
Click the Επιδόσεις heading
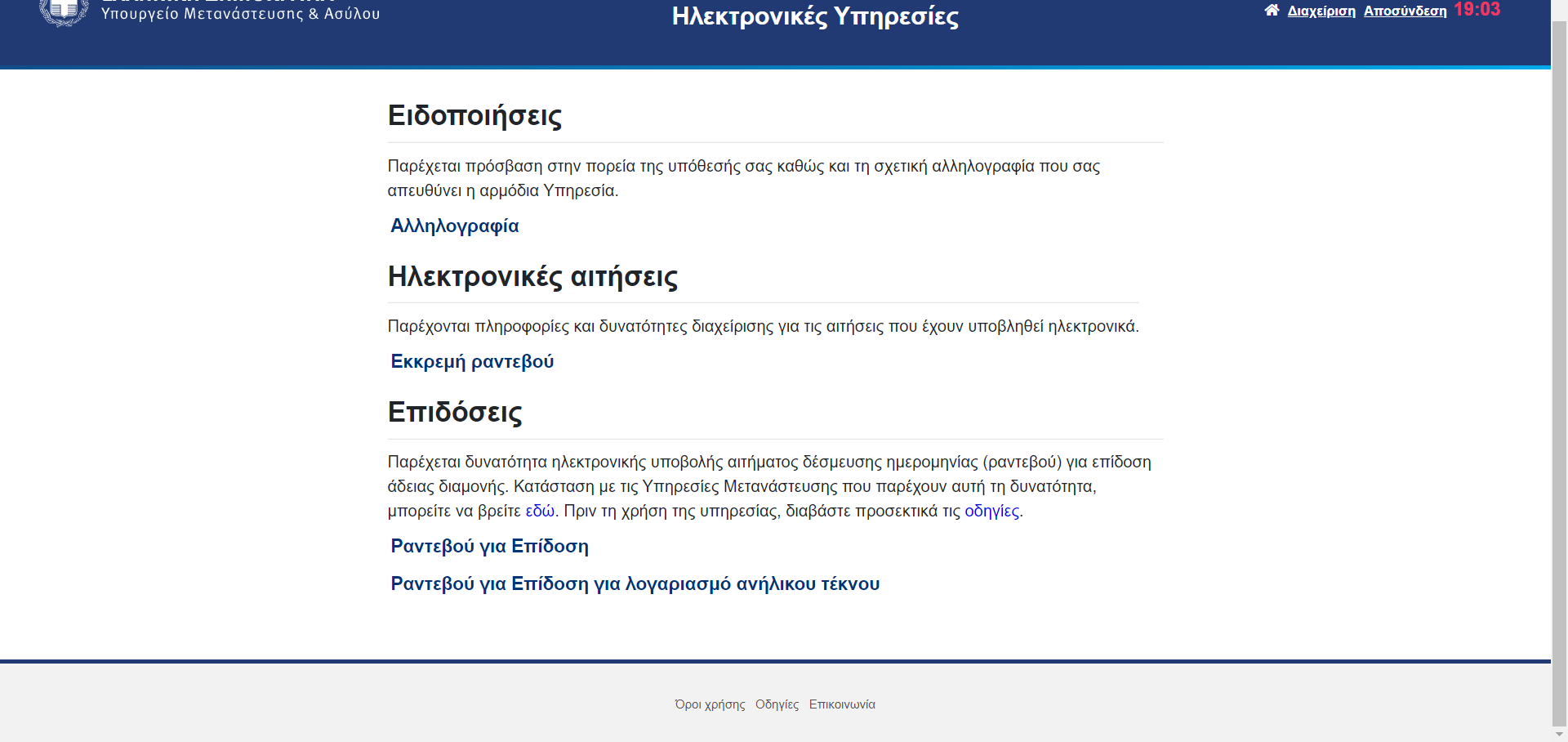[455, 413]
